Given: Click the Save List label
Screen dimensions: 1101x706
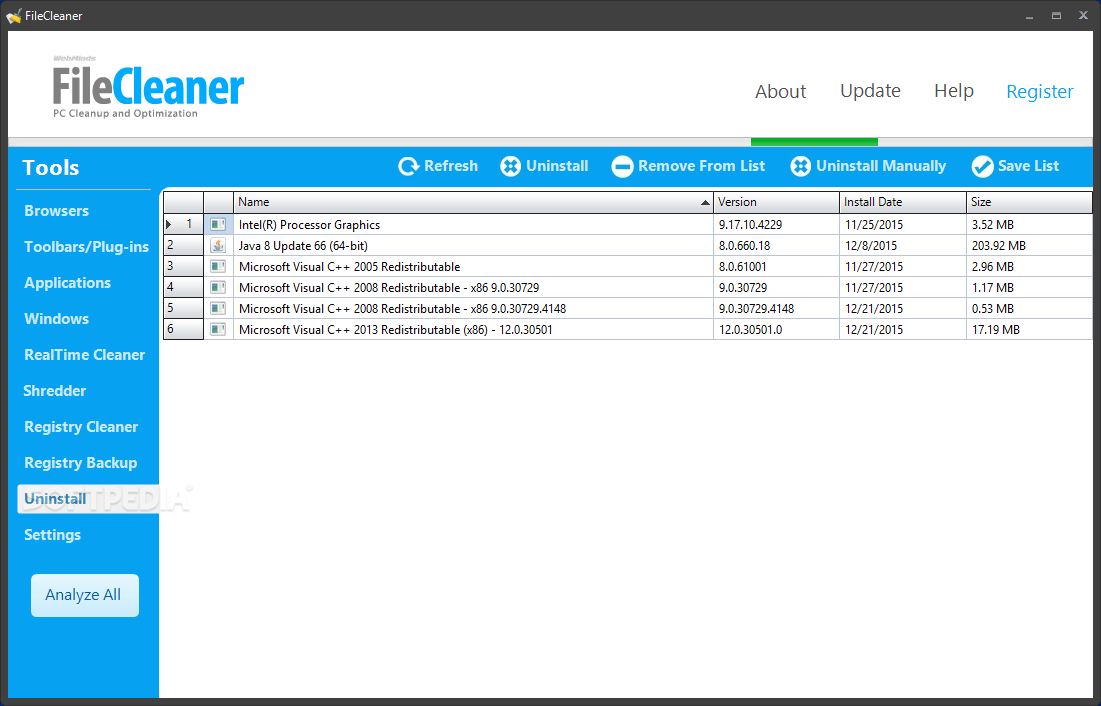Looking at the screenshot, I should (1028, 166).
